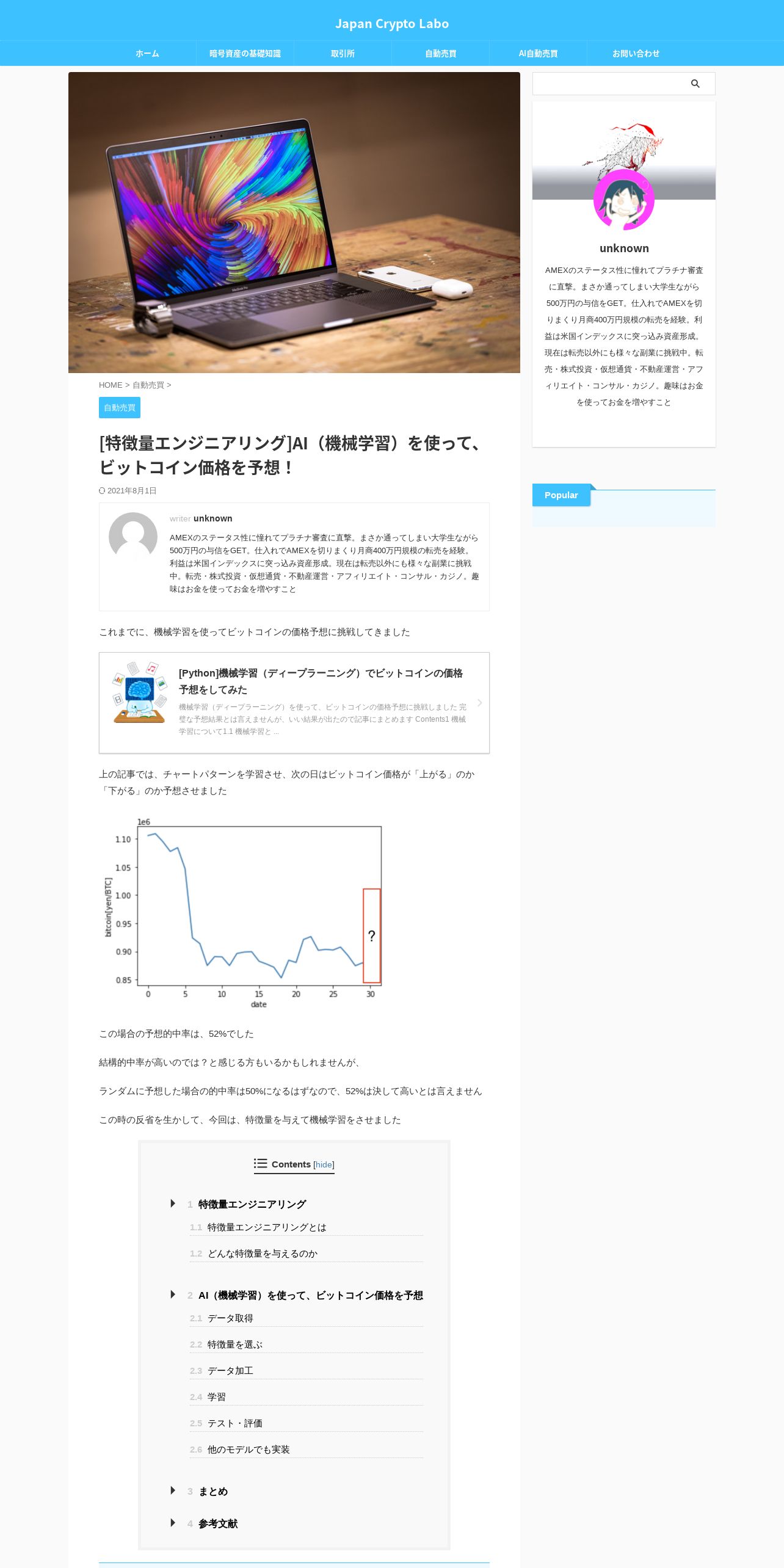784x1568 pixels.
Task: Open the 取引所 menu item
Action: pyautogui.click(x=343, y=54)
